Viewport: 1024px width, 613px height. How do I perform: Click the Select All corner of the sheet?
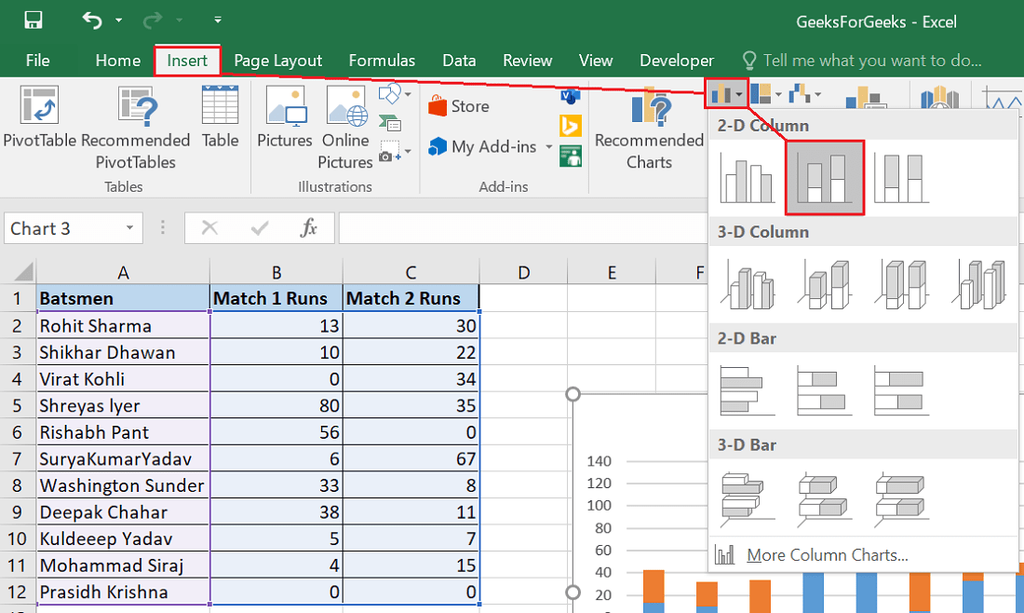(18, 271)
